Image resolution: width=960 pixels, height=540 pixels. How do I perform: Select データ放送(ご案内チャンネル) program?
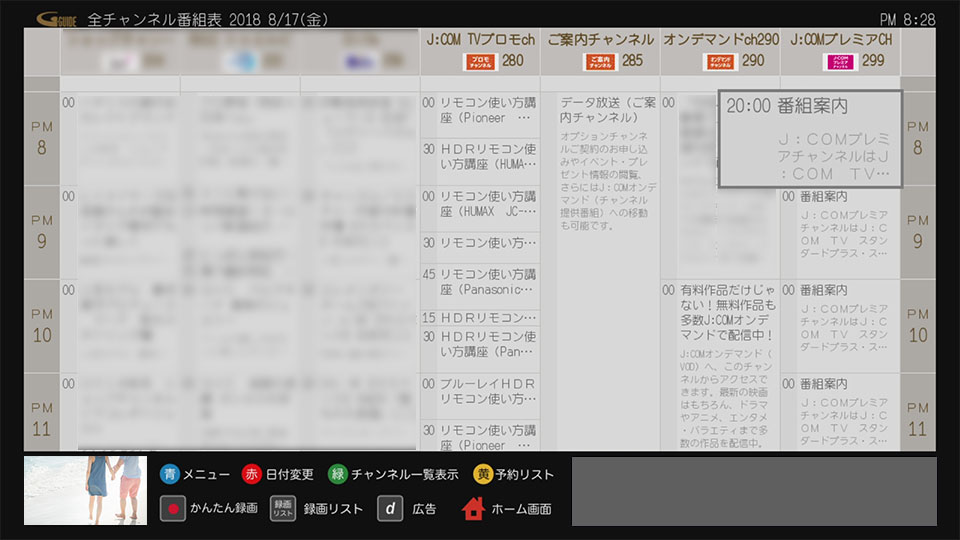(601, 272)
